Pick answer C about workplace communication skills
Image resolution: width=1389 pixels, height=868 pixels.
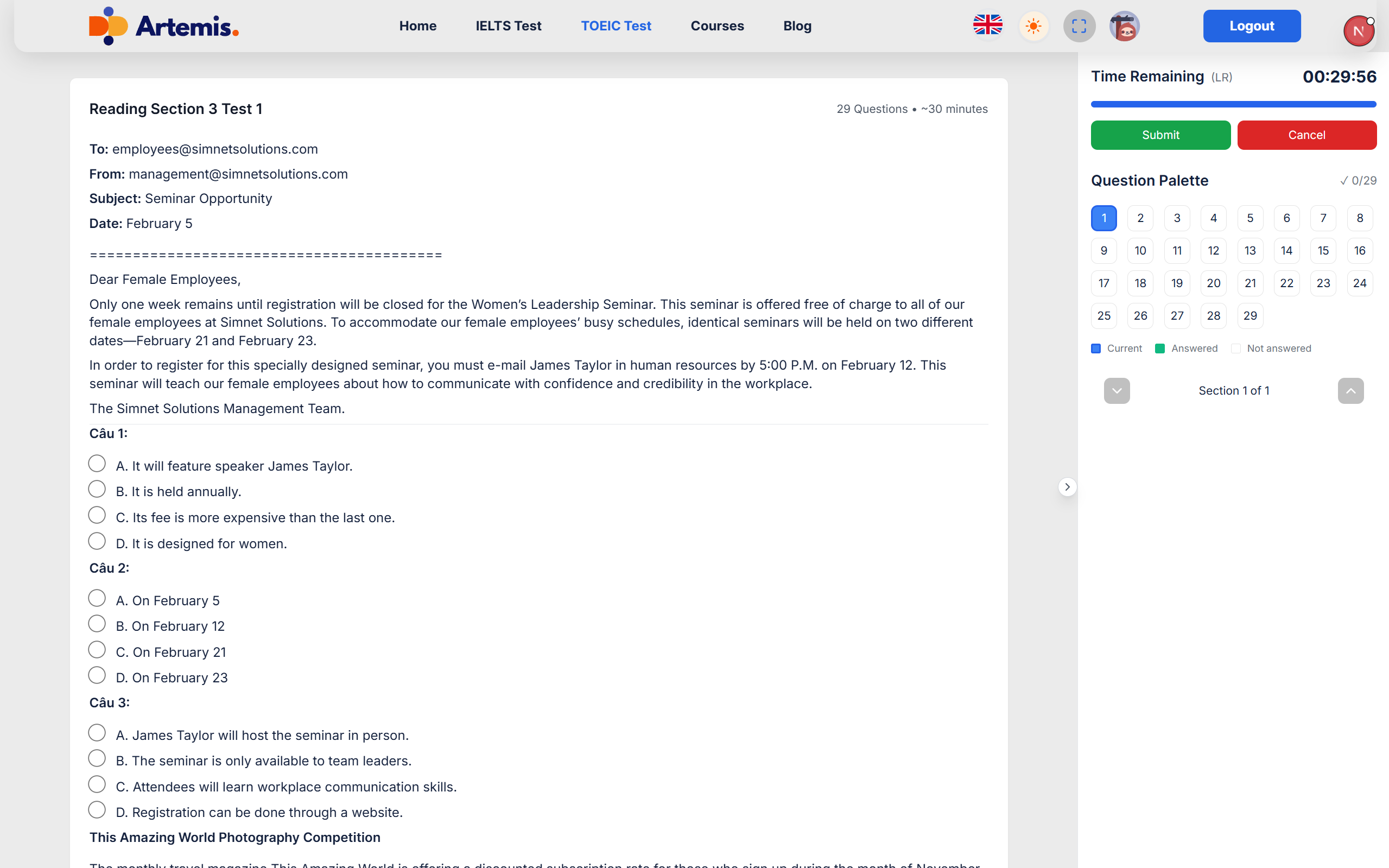click(x=97, y=785)
